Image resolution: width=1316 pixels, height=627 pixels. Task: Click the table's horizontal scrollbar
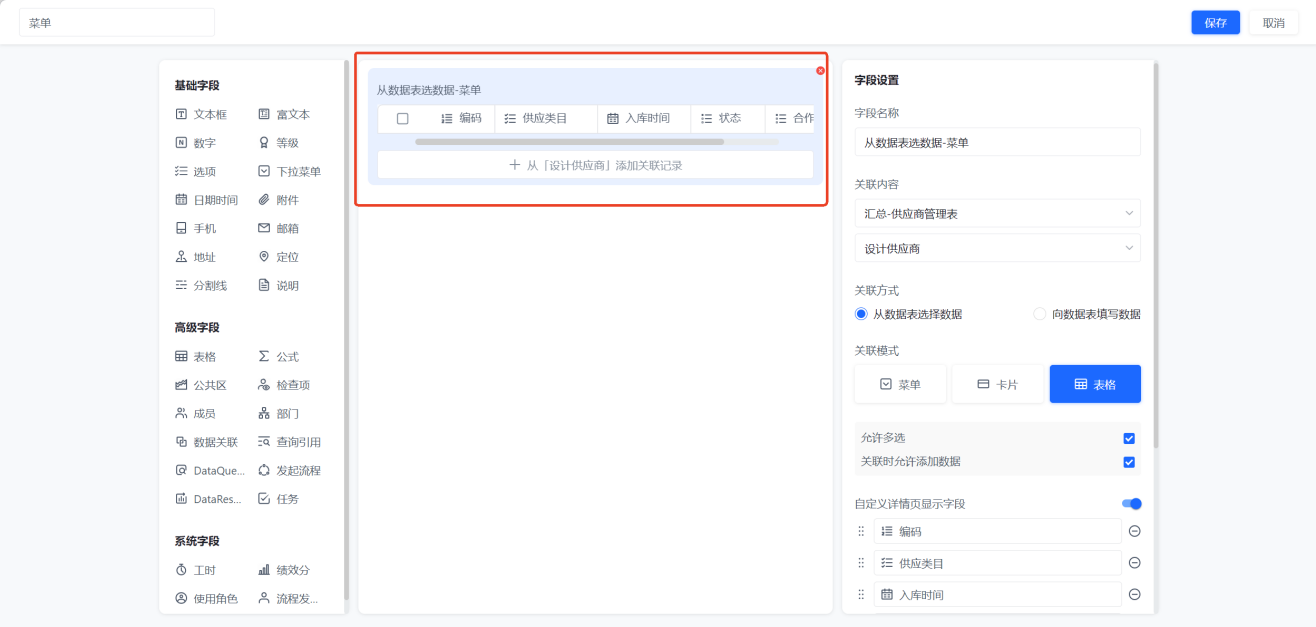(x=569, y=142)
